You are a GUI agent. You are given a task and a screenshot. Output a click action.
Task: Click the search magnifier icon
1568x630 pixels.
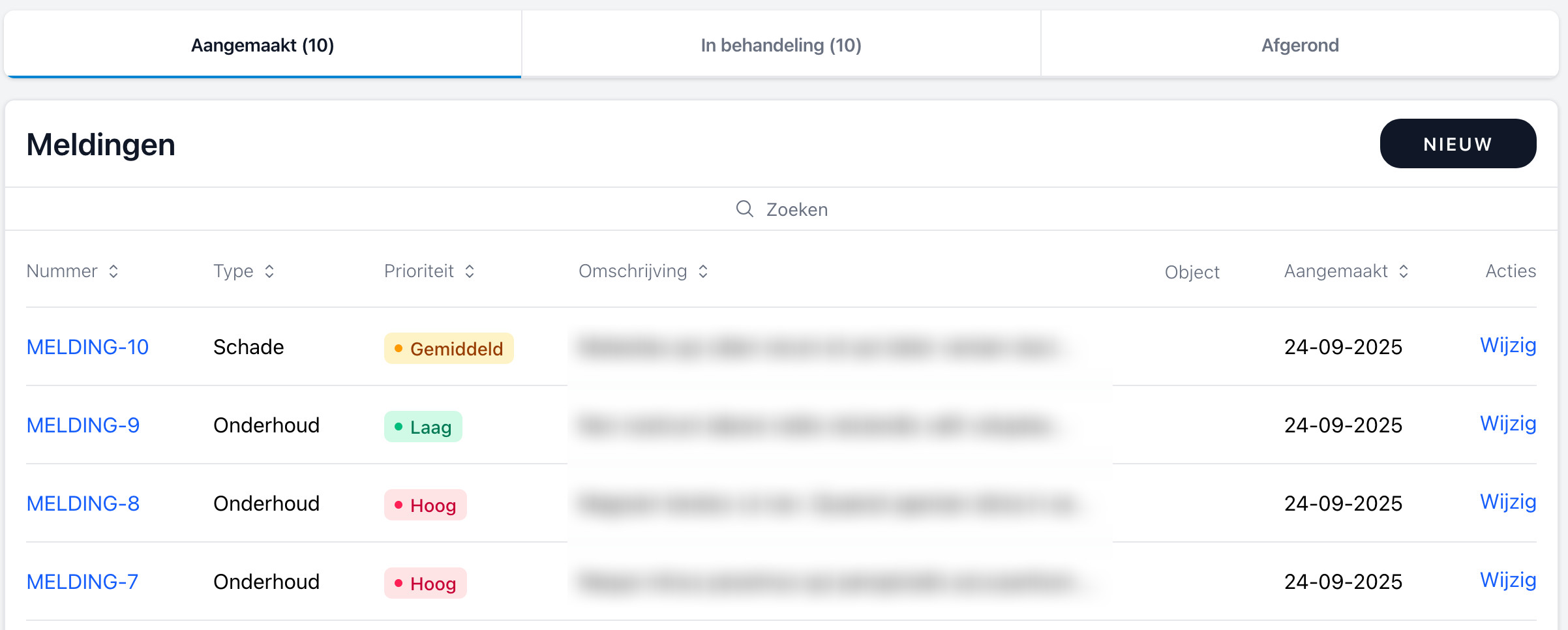[744, 209]
